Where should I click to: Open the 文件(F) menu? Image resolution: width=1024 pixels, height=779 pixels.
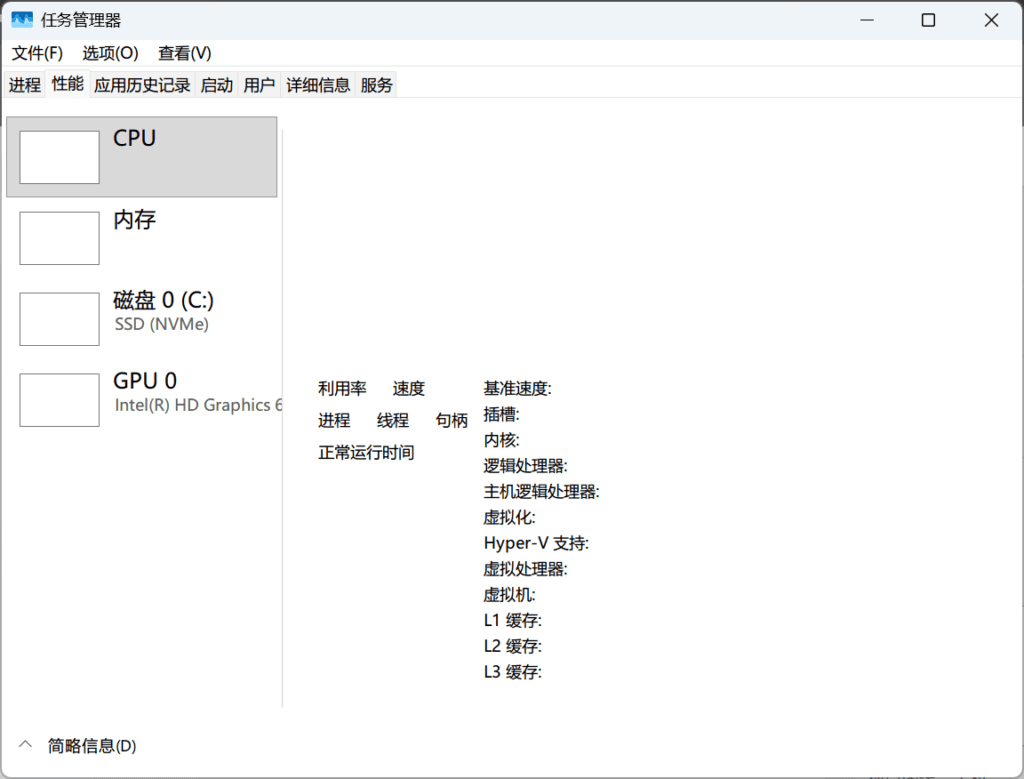[35, 53]
